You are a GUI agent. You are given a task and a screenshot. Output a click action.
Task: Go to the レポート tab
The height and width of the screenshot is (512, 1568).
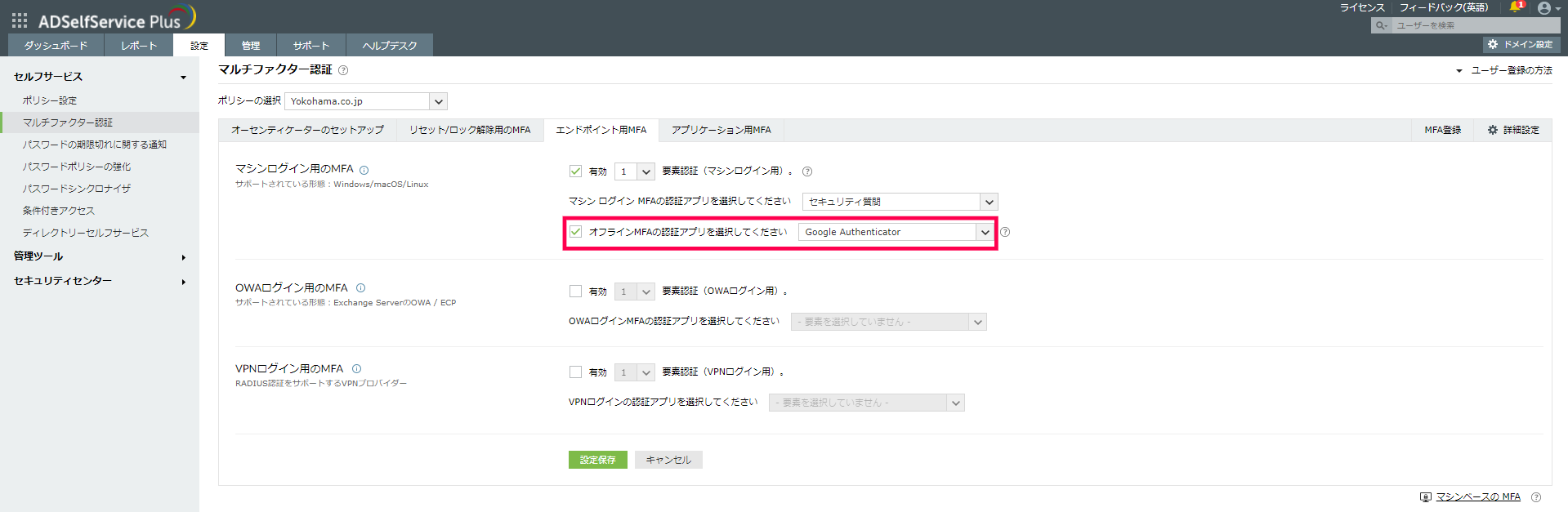pos(139,46)
